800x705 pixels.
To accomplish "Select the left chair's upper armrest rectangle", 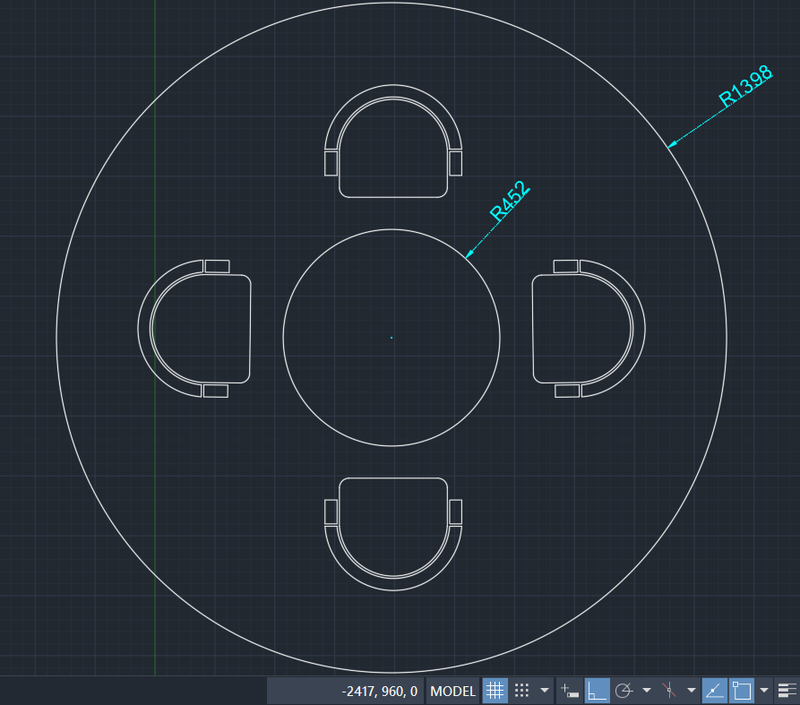I will tap(217, 266).
